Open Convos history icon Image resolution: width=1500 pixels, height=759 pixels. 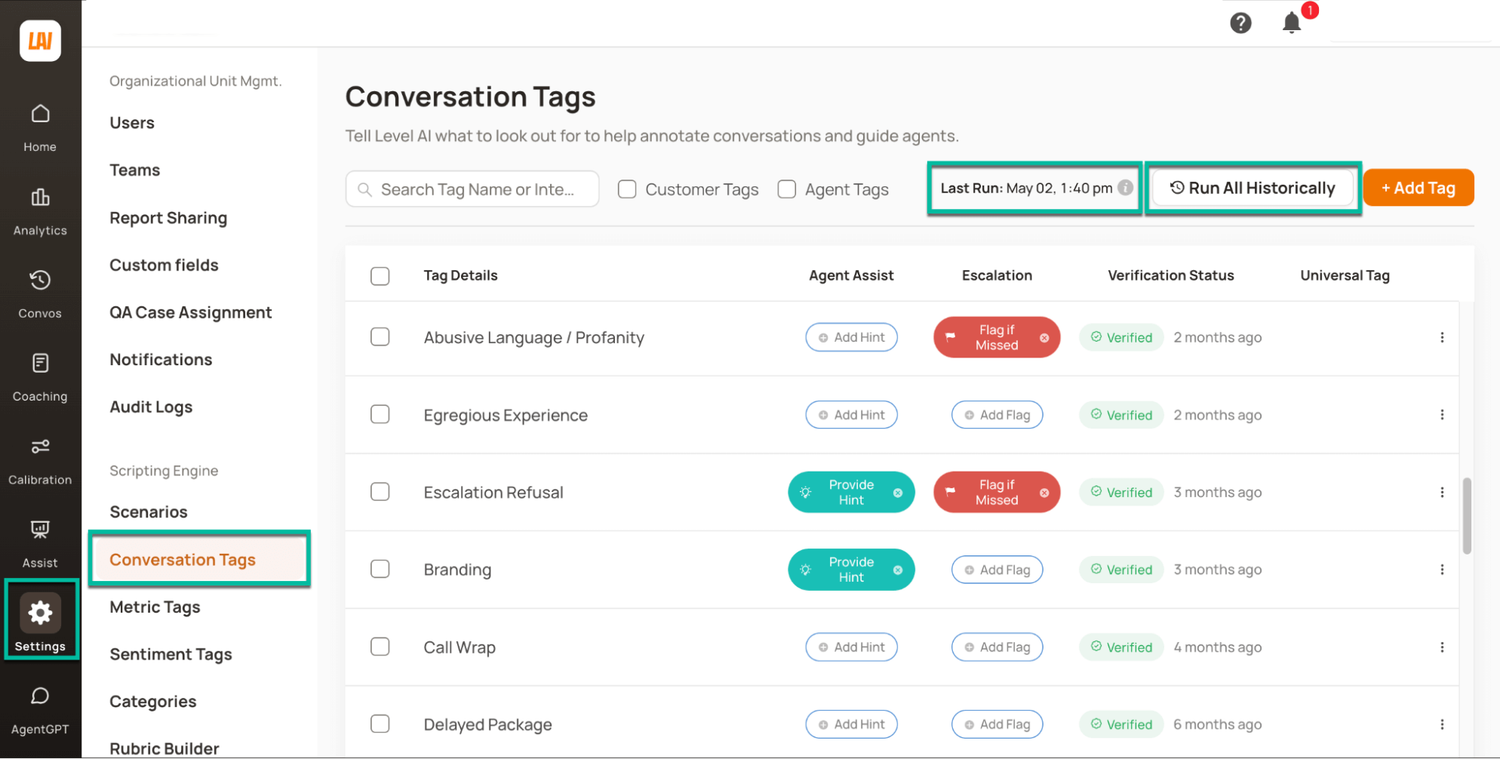click(40, 280)
